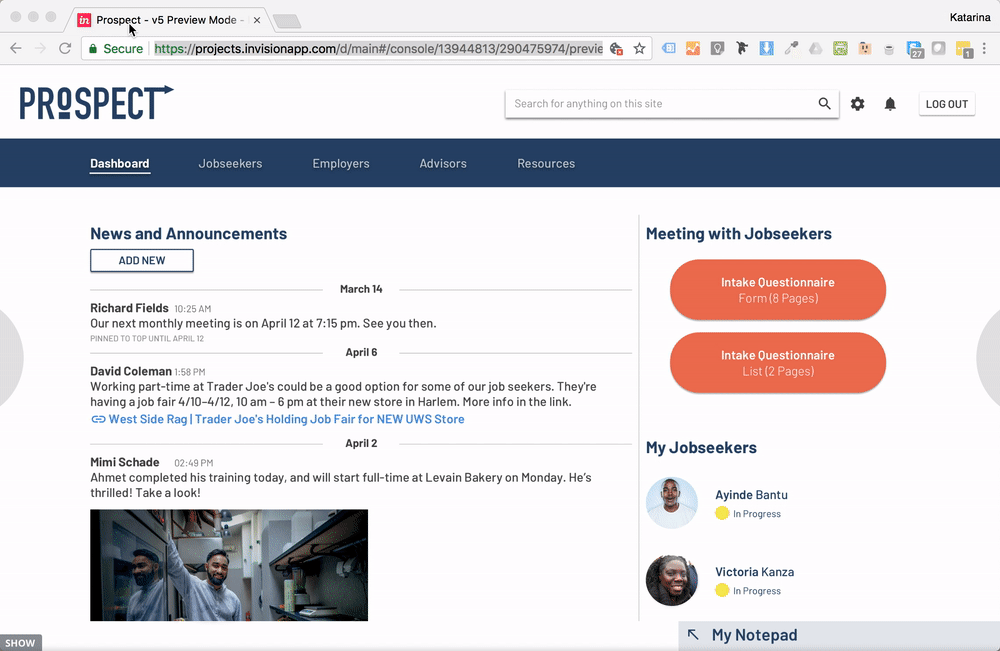The height and width of the screenshot is (651, 1000).
Task: Click the Katarina profile name in Chrome
Action: [x=969, y=17]
